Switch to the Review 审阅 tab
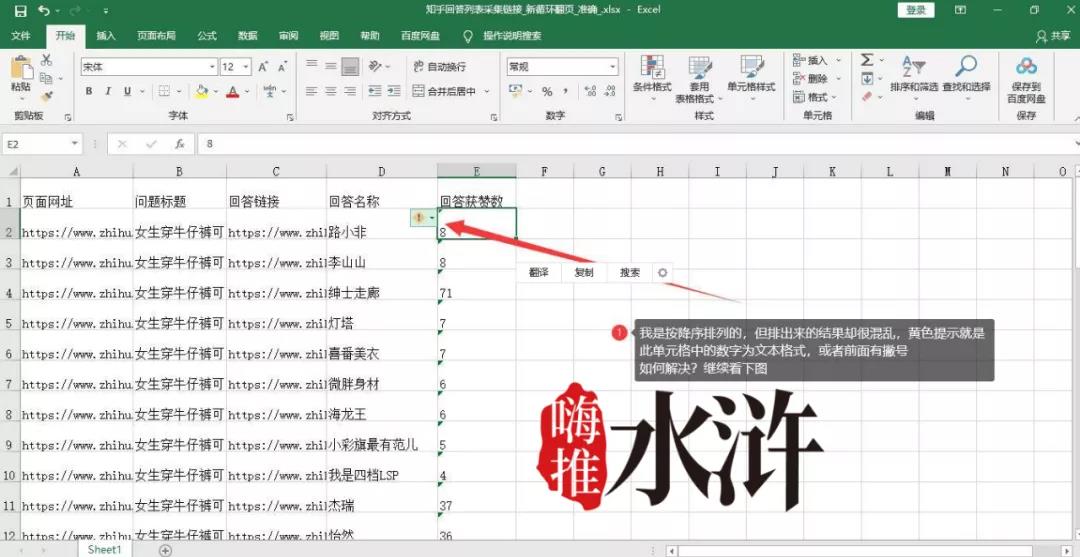This screenshot has height=557, width=1080. click(289, 36)
